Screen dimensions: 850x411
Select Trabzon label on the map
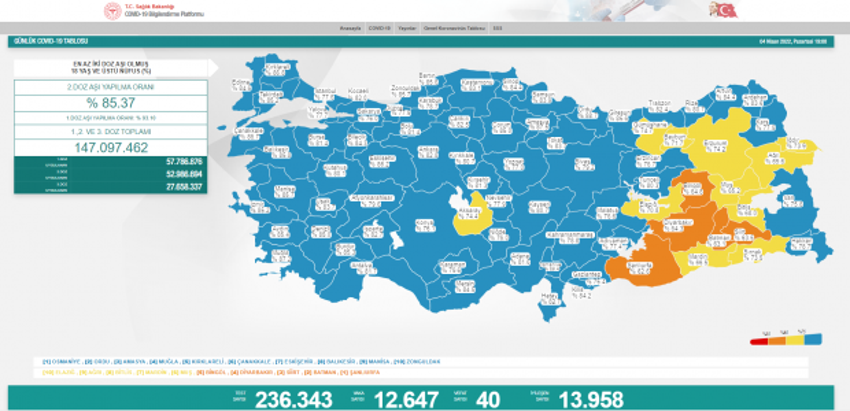tap(659, 105)
